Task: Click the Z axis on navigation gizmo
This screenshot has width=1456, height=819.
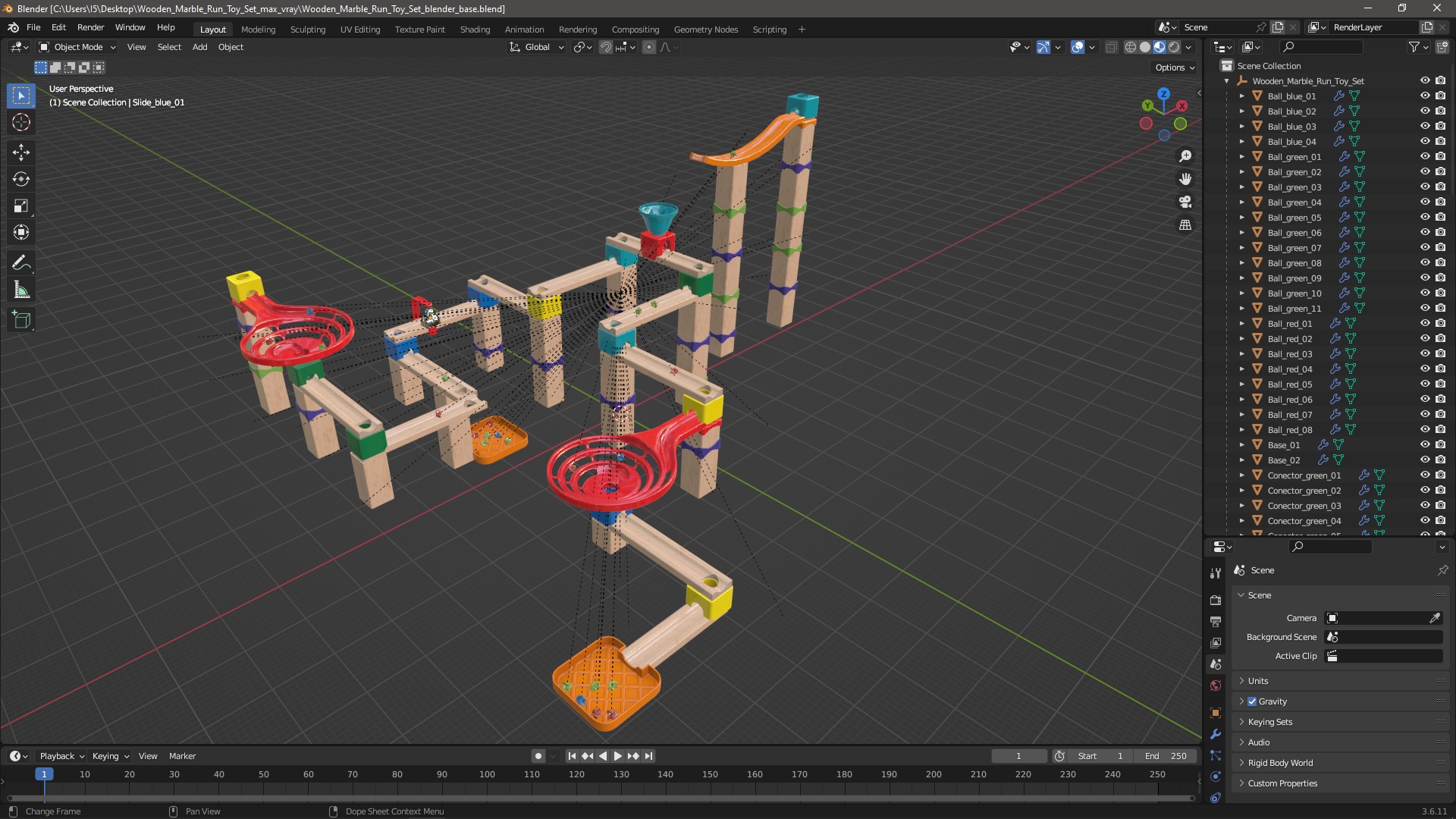Action: (x=1163, y=94)
